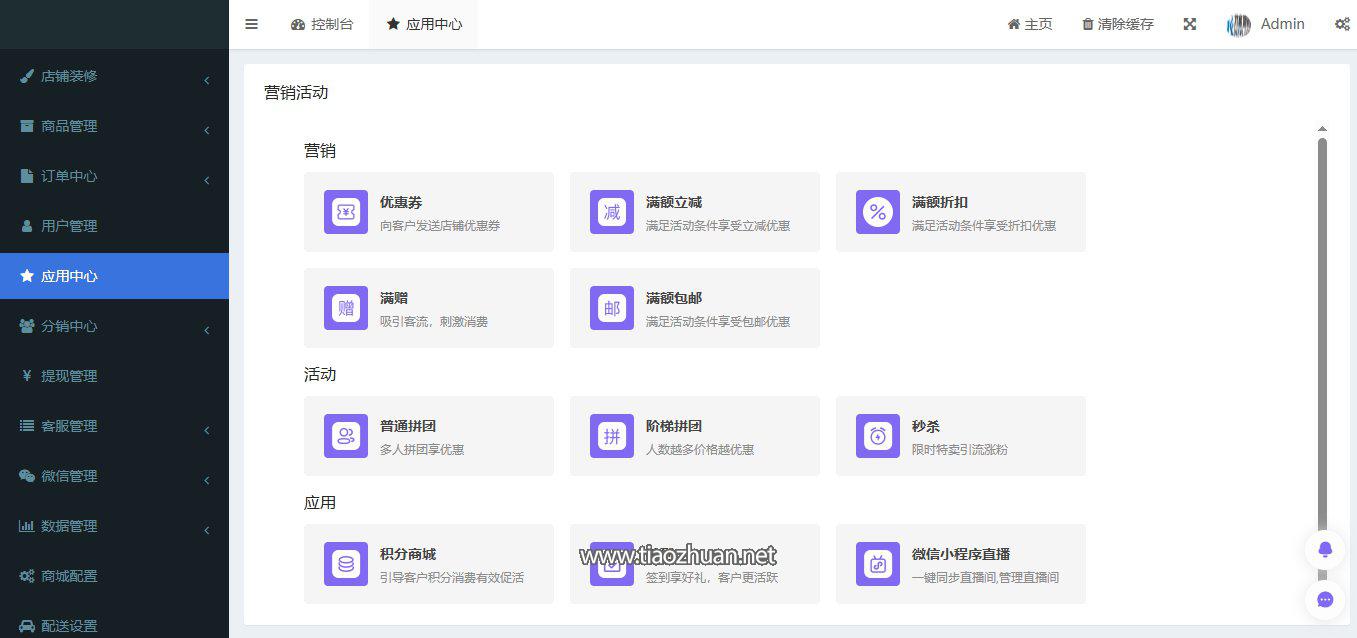
Task: Click the 微信小程序直播 live TV icon
Action: (x=878, y=564)
